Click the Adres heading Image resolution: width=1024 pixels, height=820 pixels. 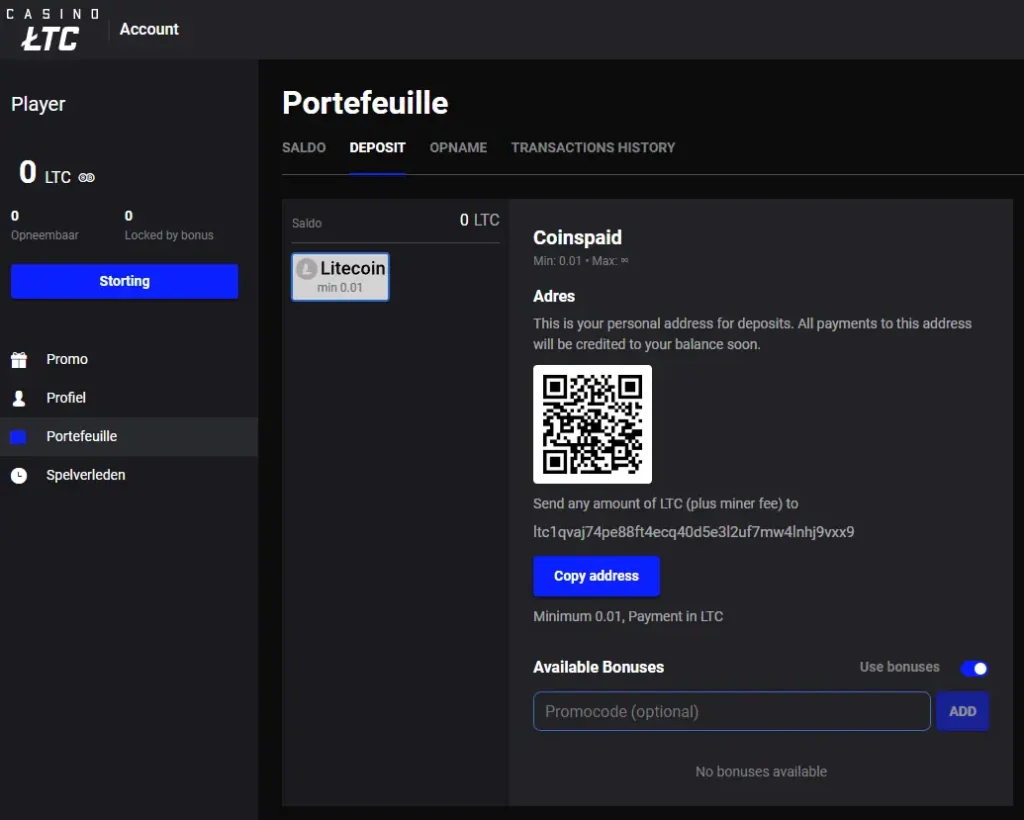[x=554, y=296]
